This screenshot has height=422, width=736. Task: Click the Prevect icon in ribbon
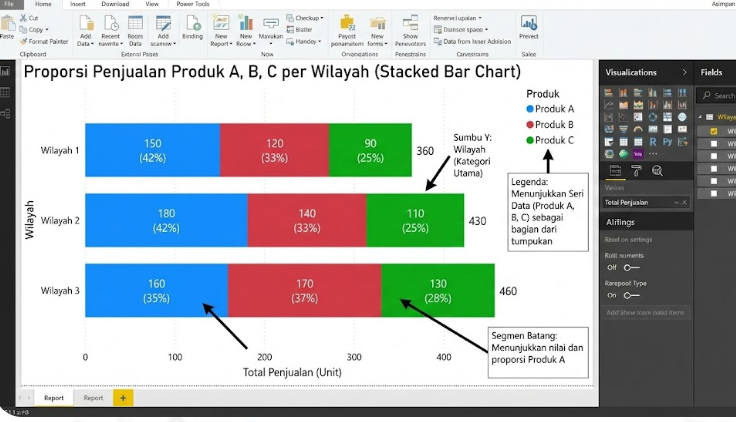tap(528, 27)
